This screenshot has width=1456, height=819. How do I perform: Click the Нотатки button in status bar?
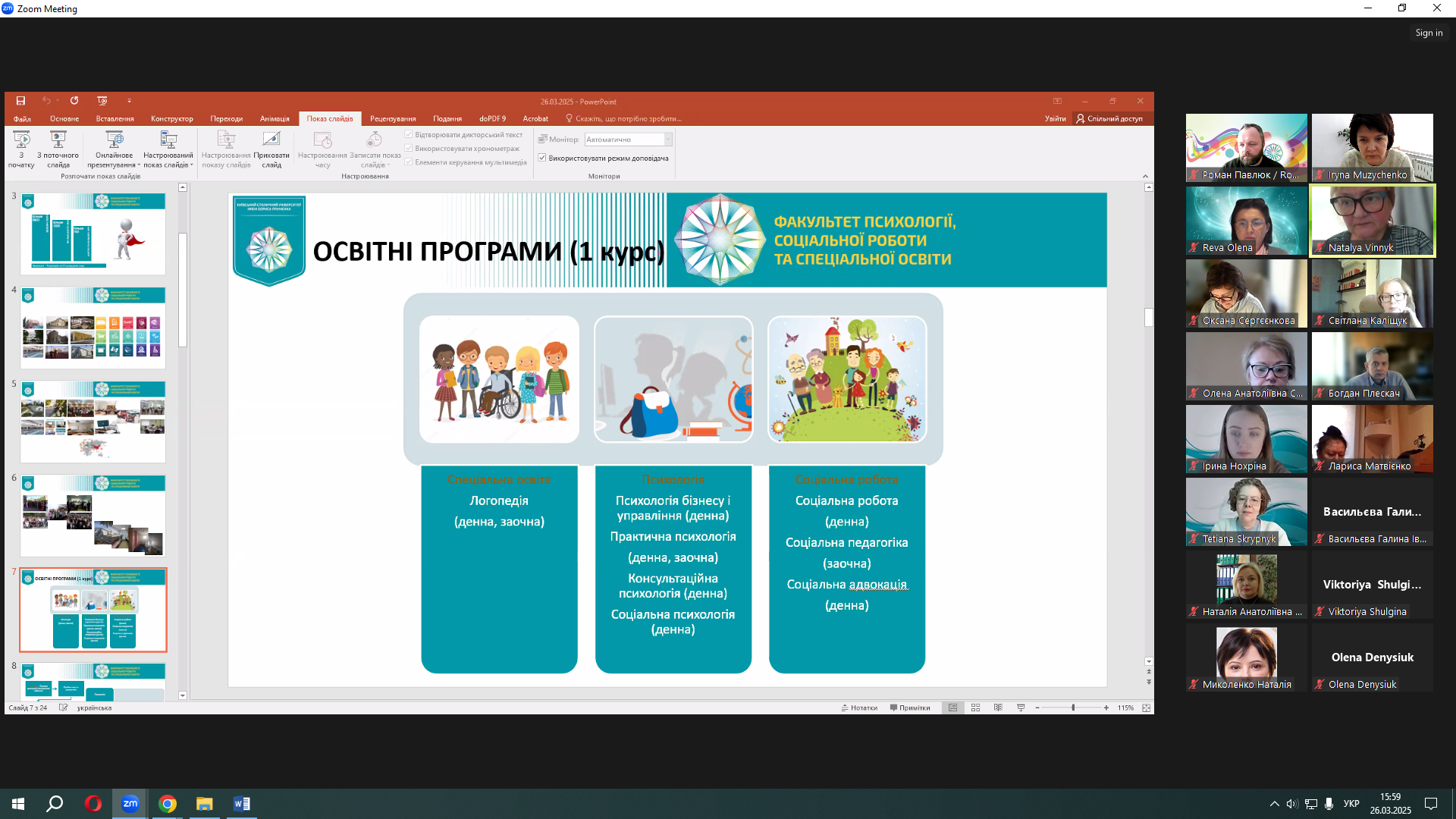[x=859, y=708]
